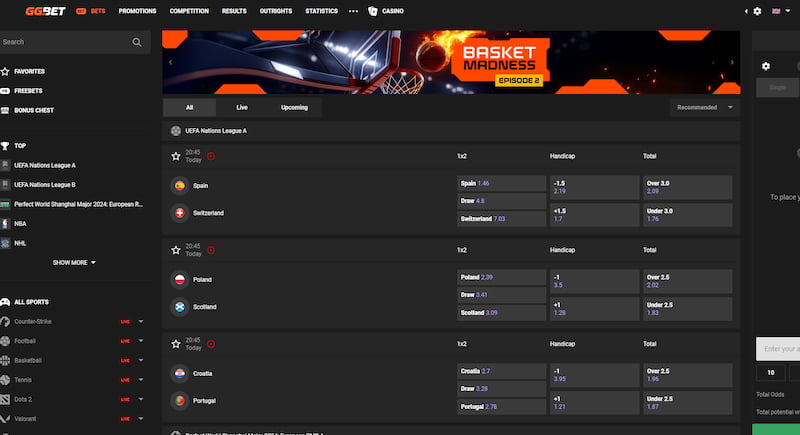Select Over 3.0 total odds 2.09

(x=687, y=187)
